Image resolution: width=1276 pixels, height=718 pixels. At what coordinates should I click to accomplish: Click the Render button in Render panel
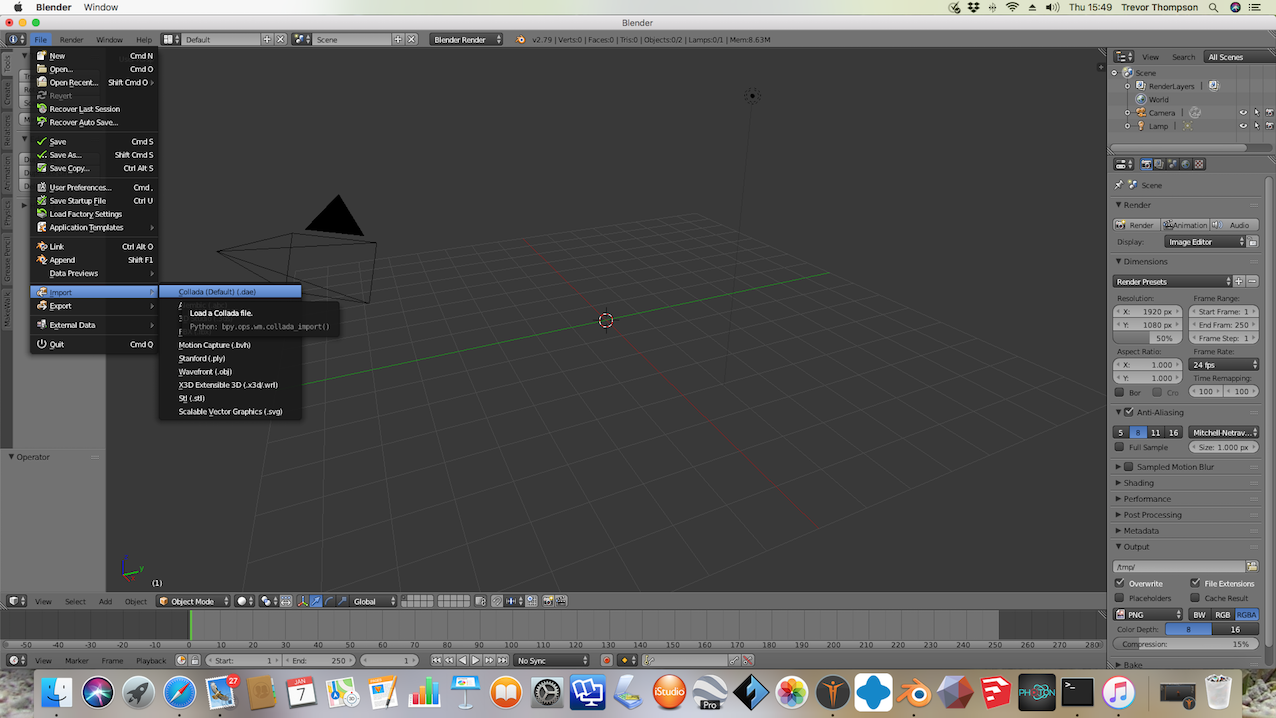tap(1136, 225)
